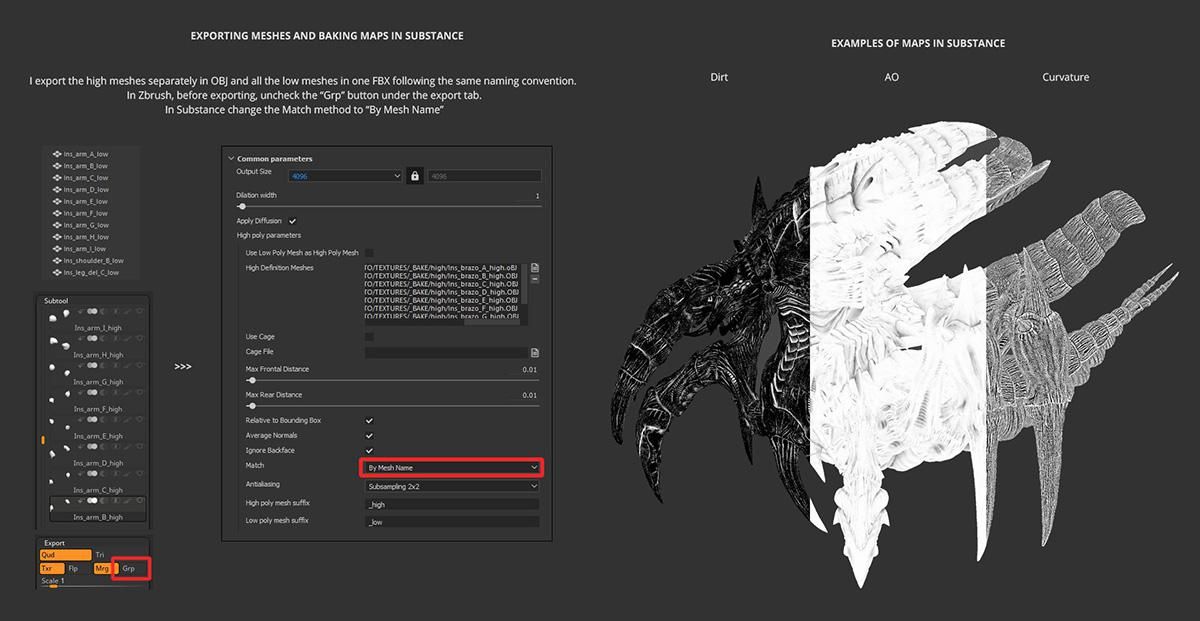Select the Ins_arm_G_high subtool label

99,382
